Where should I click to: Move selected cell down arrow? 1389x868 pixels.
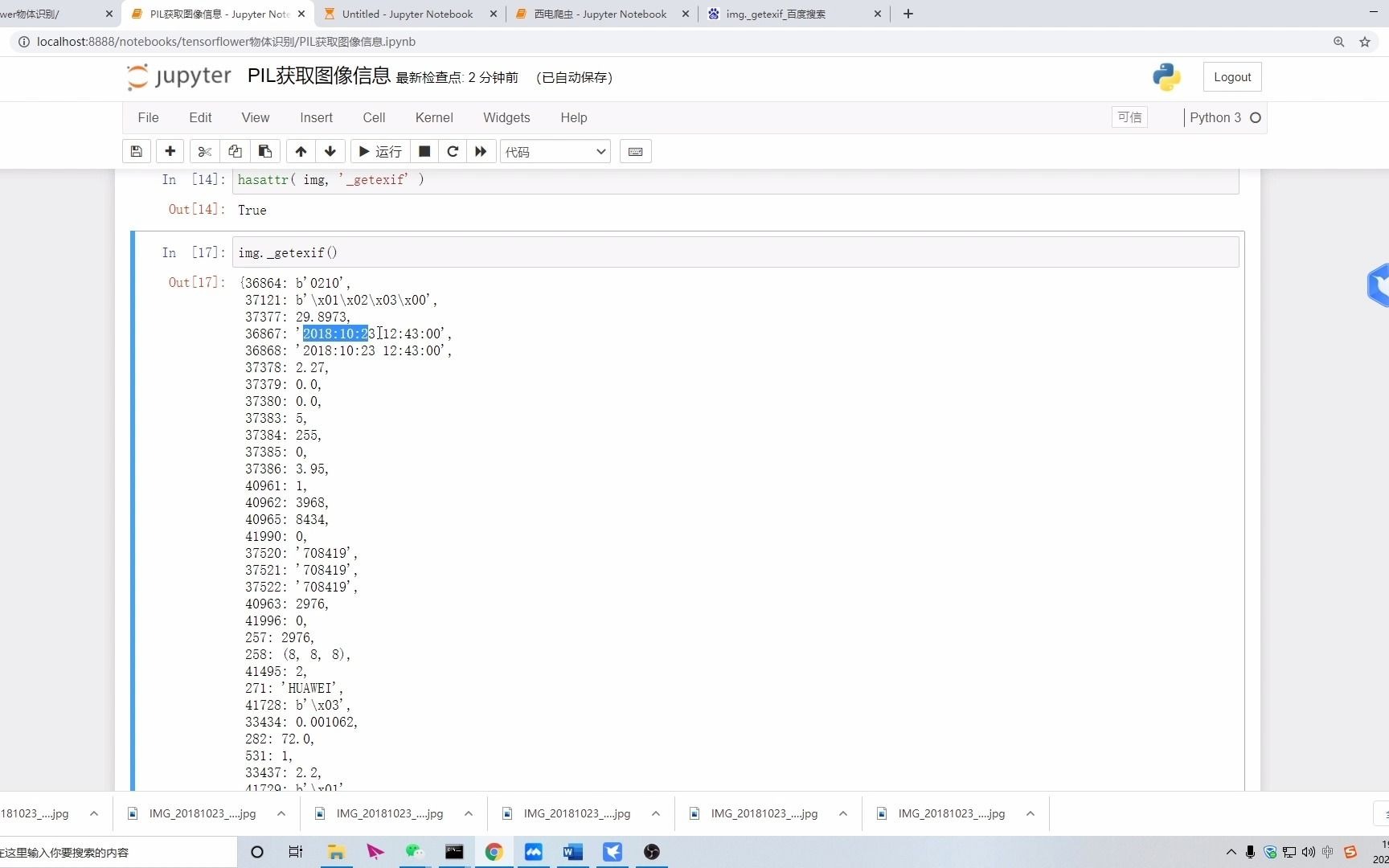click(x=330, y=152)
